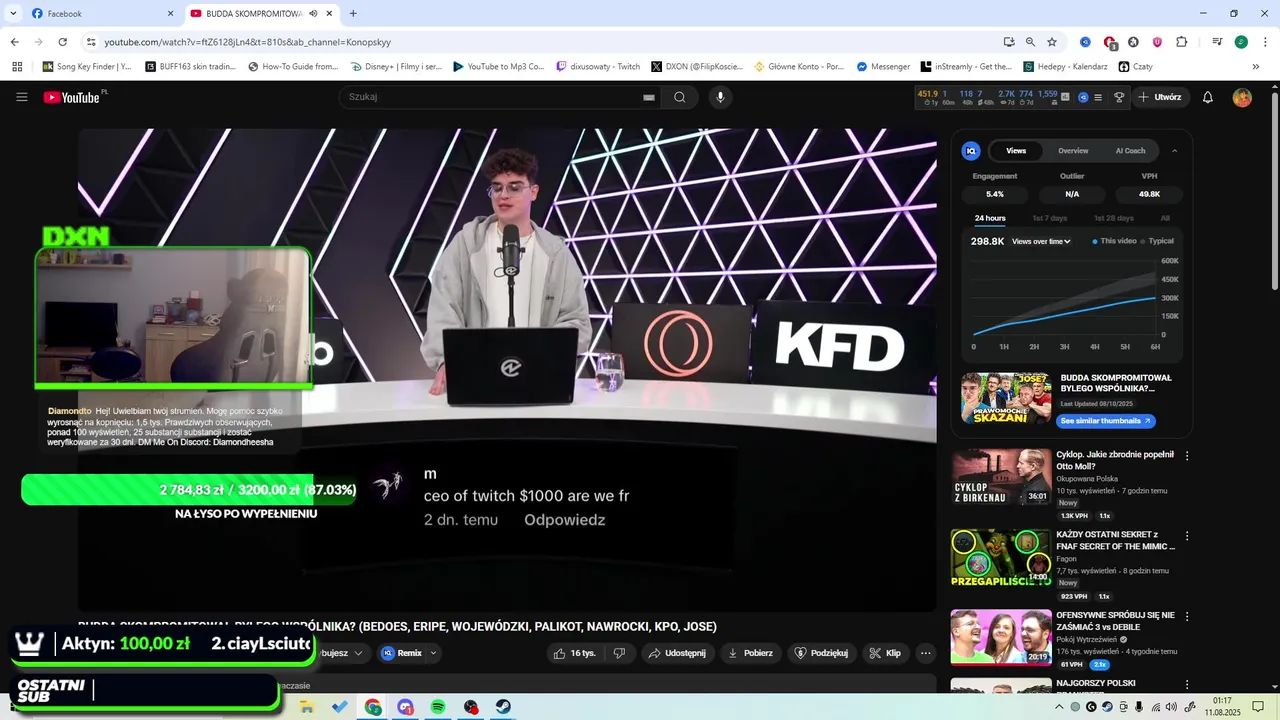Screen dimensions: 1280x720
Task: Mute the YouTube tab via speaker icon
Action: [313, 14]
